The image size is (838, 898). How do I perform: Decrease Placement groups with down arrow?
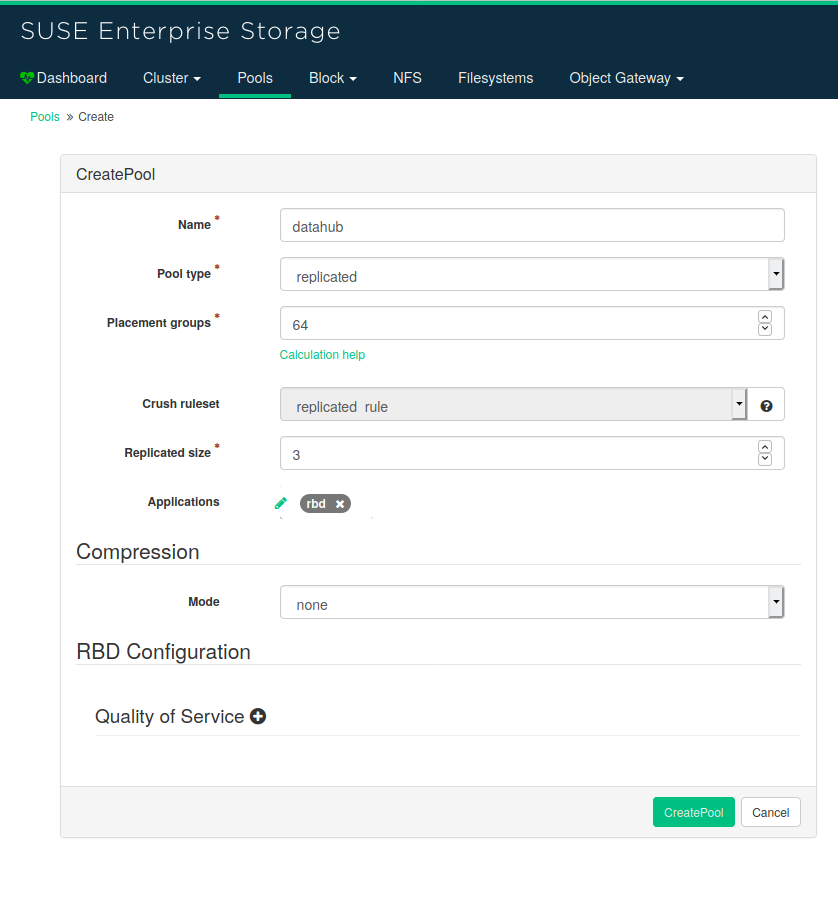click(x=765, y=329)
